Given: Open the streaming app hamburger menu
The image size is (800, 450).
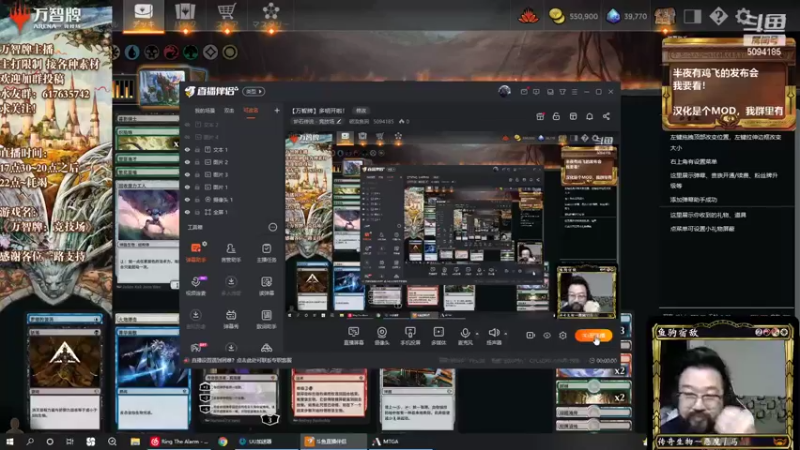Looking at the screenshot, I should (574, 92).
